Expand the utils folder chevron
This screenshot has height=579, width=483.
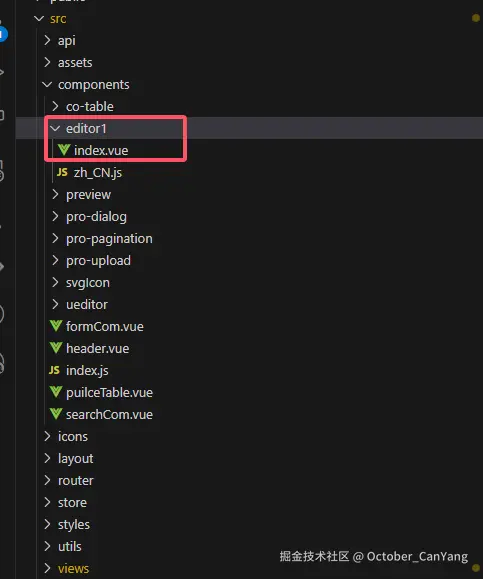[47, 546]
